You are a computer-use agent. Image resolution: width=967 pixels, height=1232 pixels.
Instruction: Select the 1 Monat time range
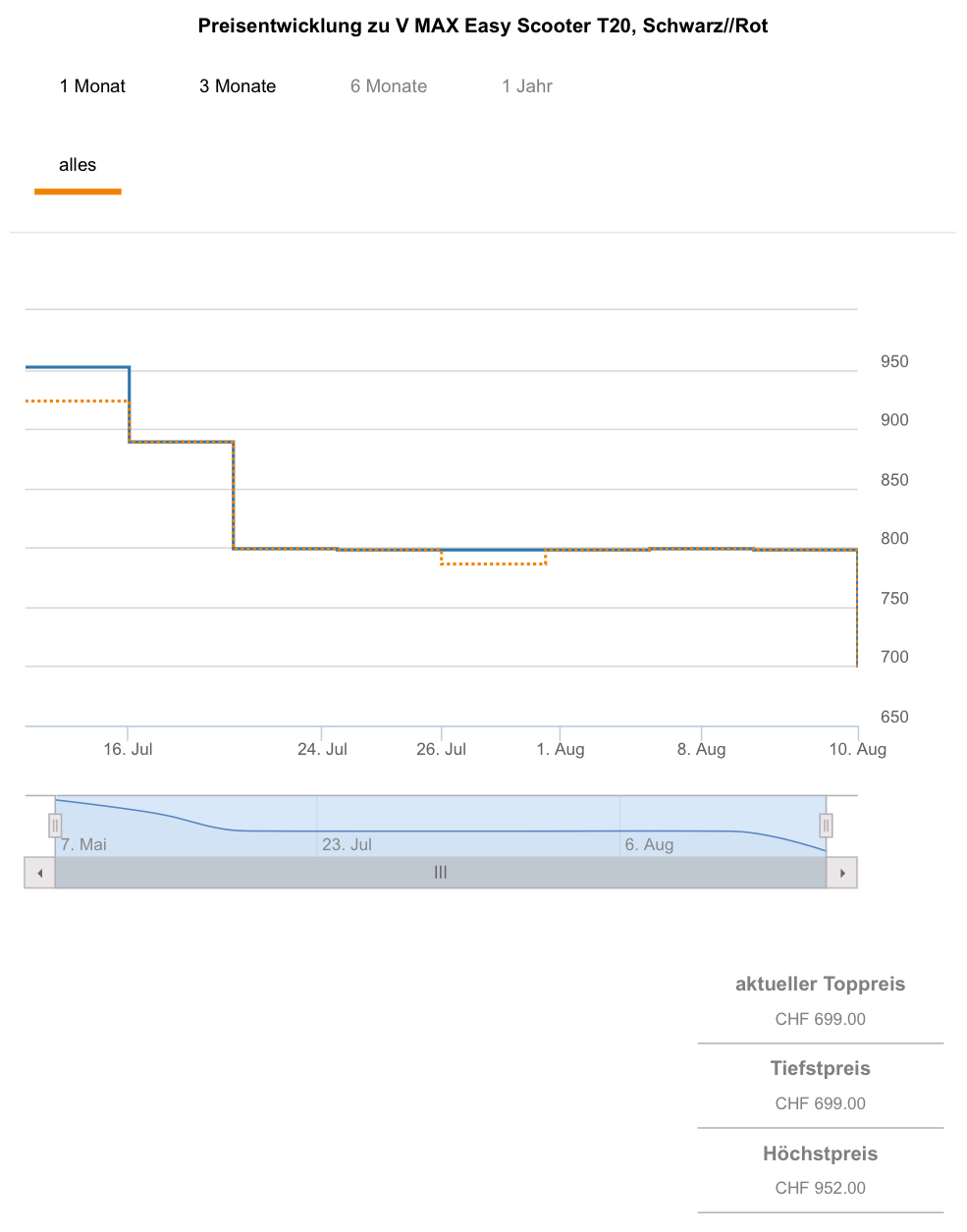(x=92, y=86)
